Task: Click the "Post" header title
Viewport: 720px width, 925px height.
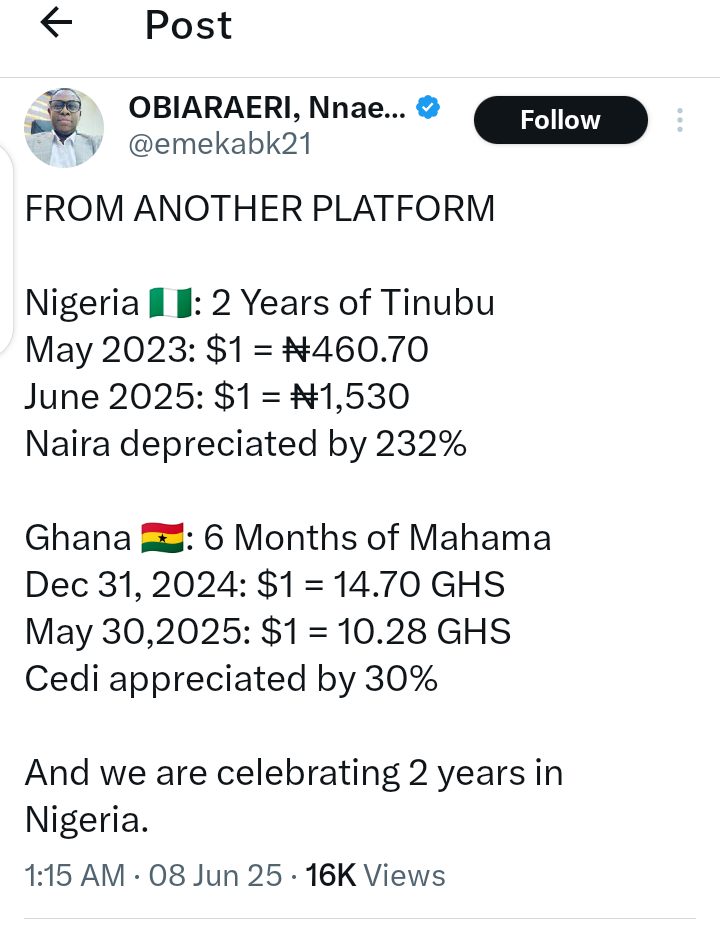Action: (188, 25)
